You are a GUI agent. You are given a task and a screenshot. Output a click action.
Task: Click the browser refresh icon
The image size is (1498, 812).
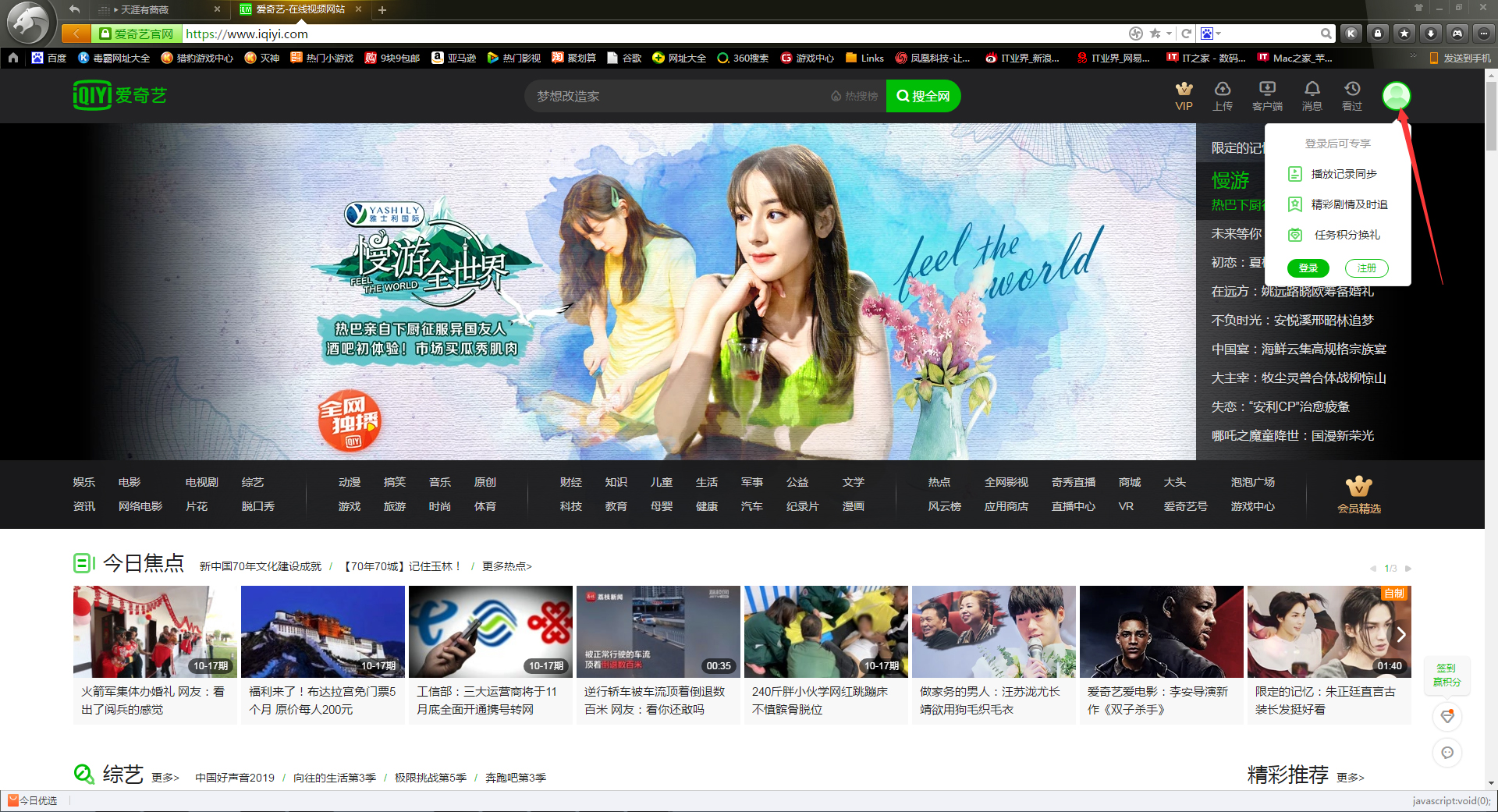coord(1186,34)
